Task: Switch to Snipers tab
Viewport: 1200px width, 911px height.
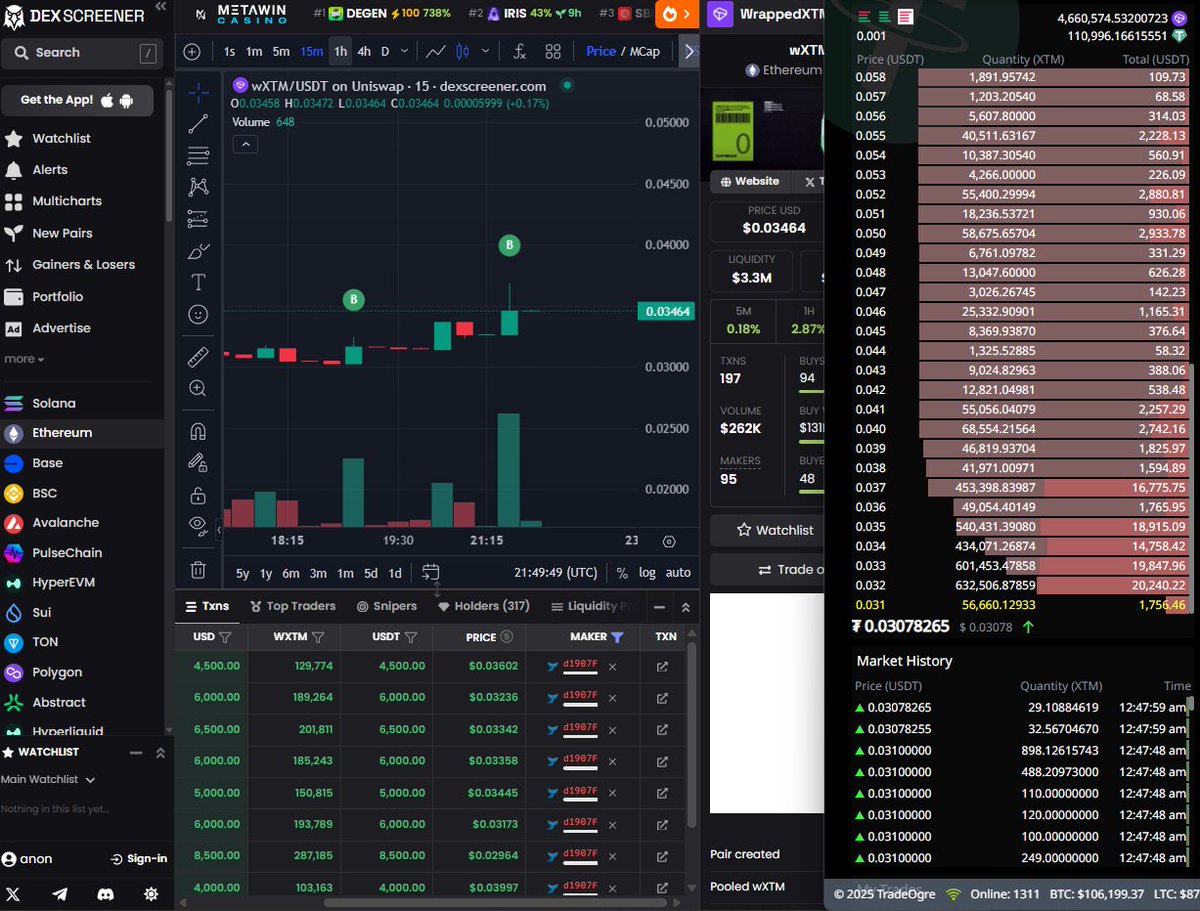Action: (387, 606)
